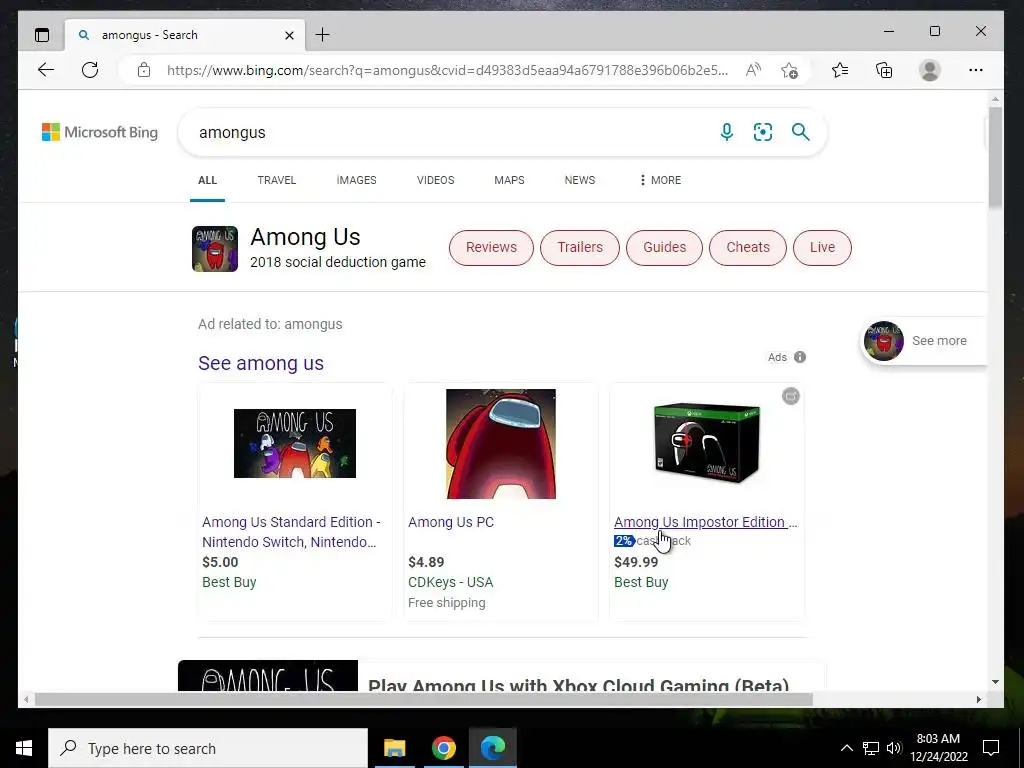
Task: Open visual search camera icon
Action: pyautogui.click(x=763, y=132)
